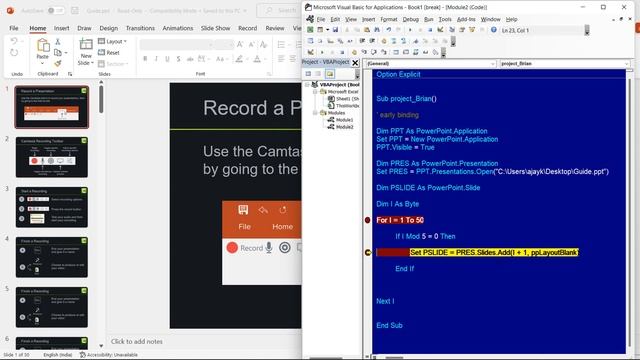Click Format Painter in PowerPoint Clipboard group
Image resolution: width=640 pixels, height=360 pixels.
[58, 63]
